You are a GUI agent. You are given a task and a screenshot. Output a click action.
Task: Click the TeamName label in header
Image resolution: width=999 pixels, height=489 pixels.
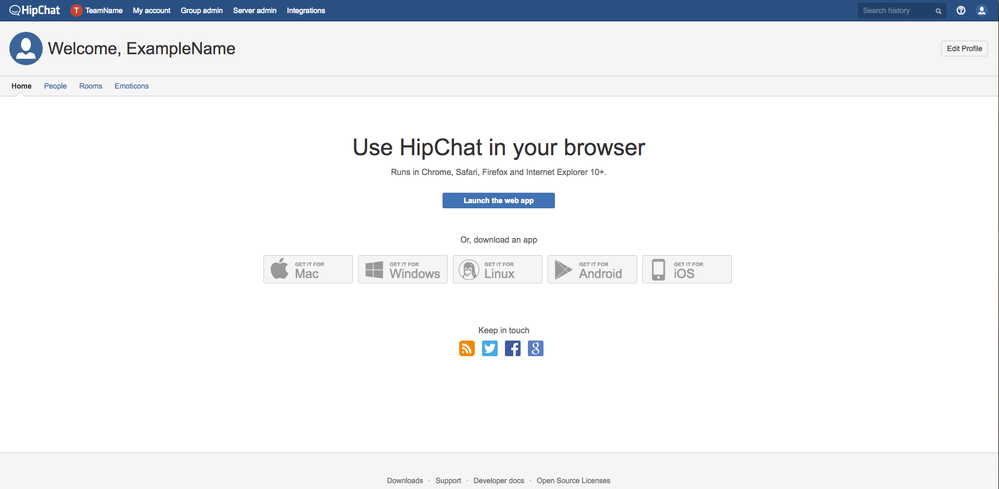[x=104, y=11]
